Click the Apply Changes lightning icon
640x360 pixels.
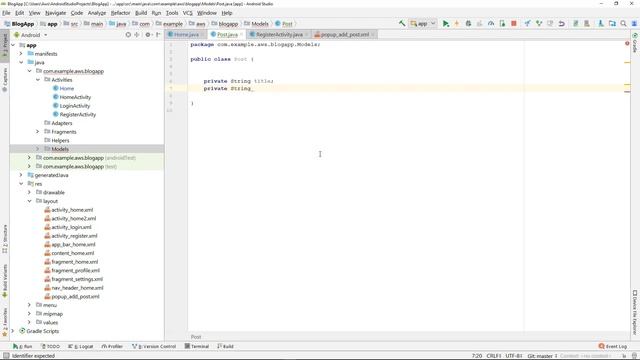(x=457, y=24)
